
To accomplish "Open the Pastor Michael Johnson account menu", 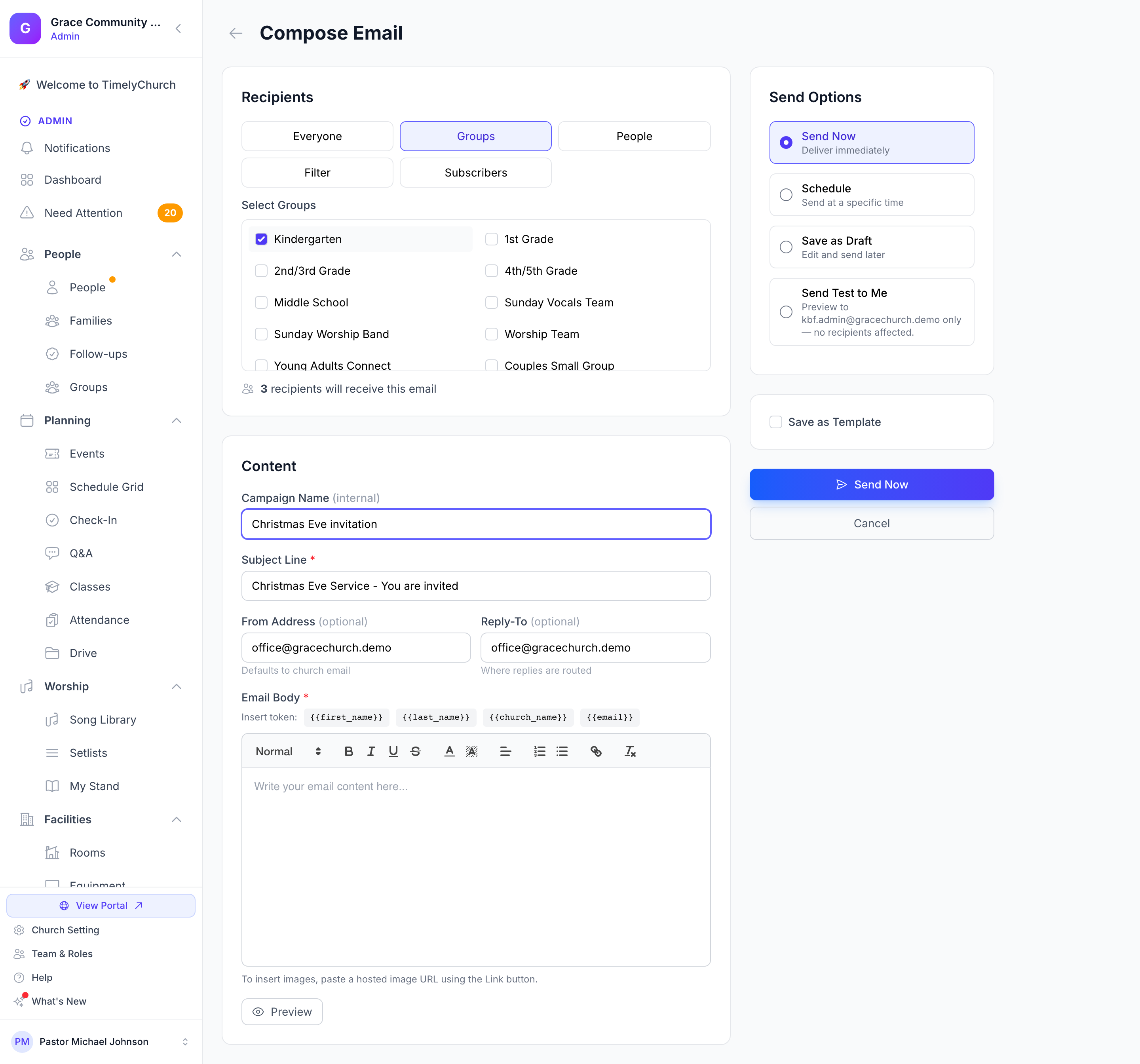I will click(101, 1041).
